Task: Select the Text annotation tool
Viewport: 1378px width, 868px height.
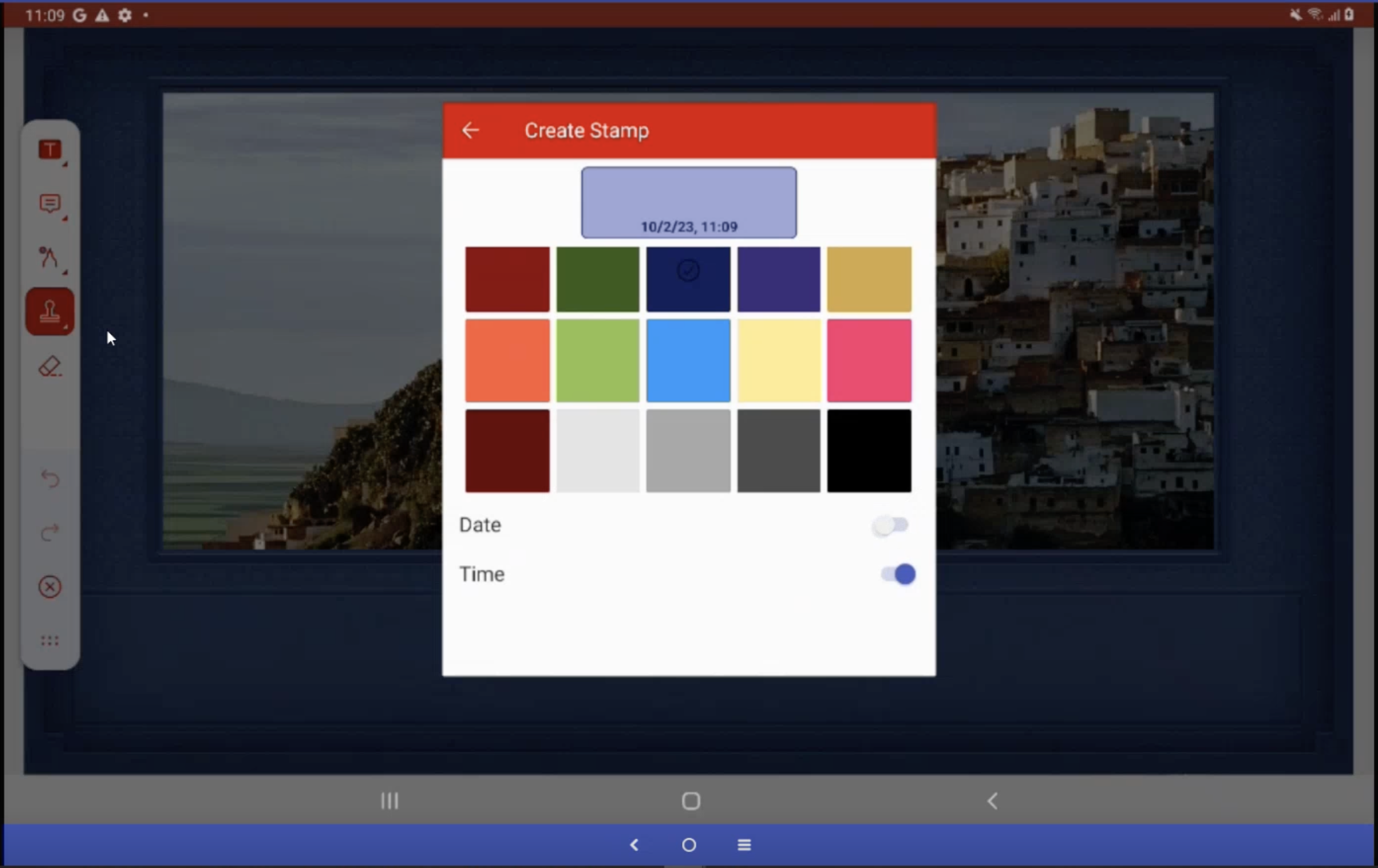Action: click(50, 150)
